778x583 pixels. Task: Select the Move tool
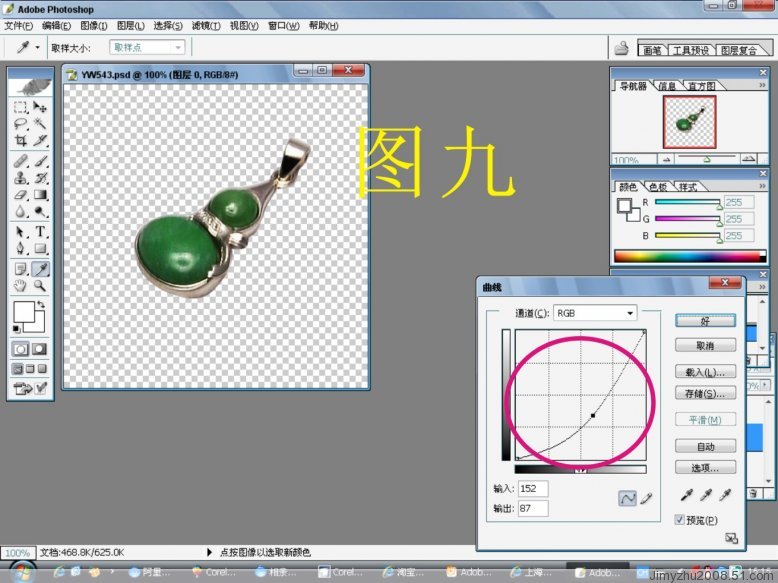[x=40, y=107]
